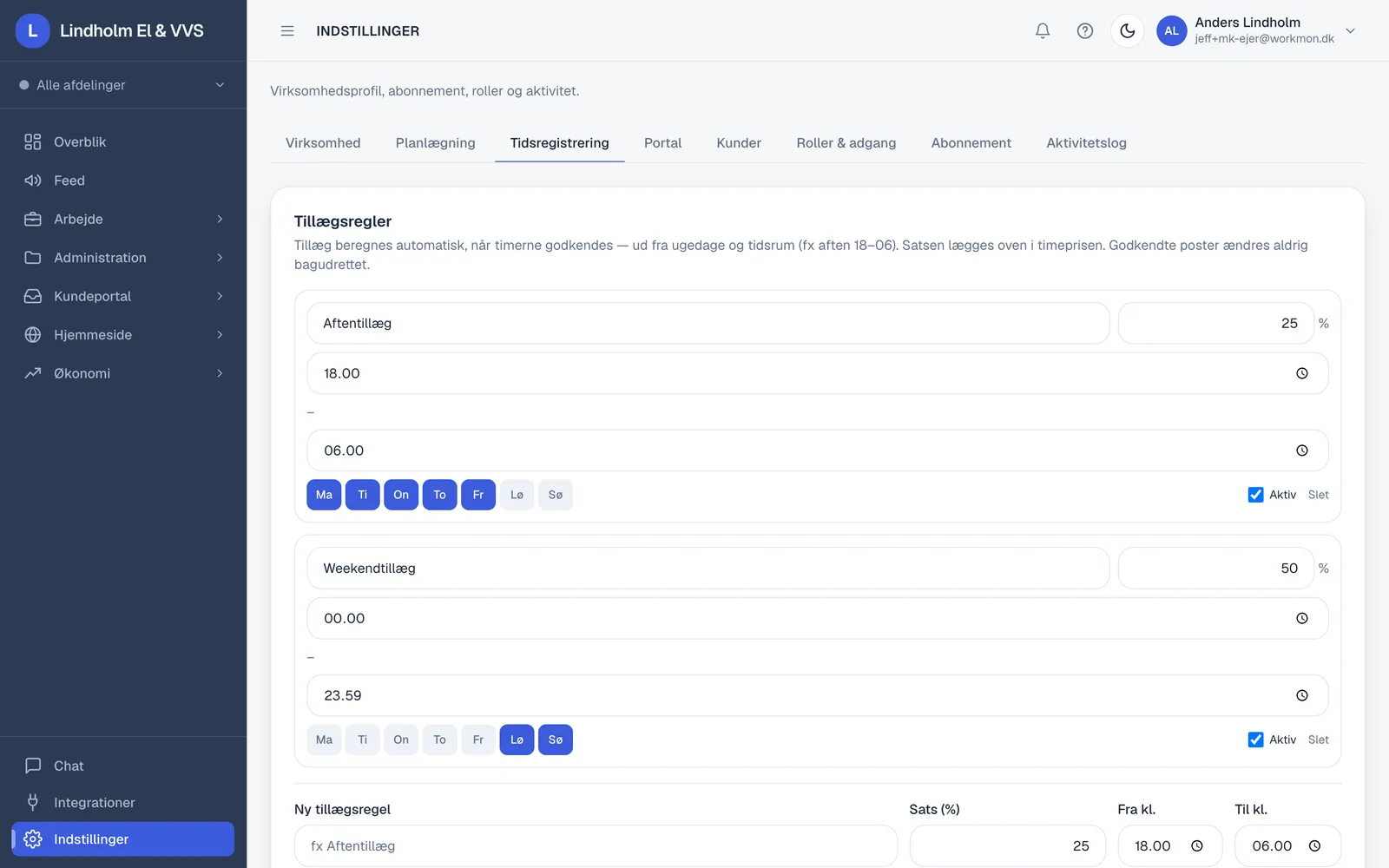Open the notifications bell icon
The width and height of the screenshot is (1389, 868).
point(1043,30)
